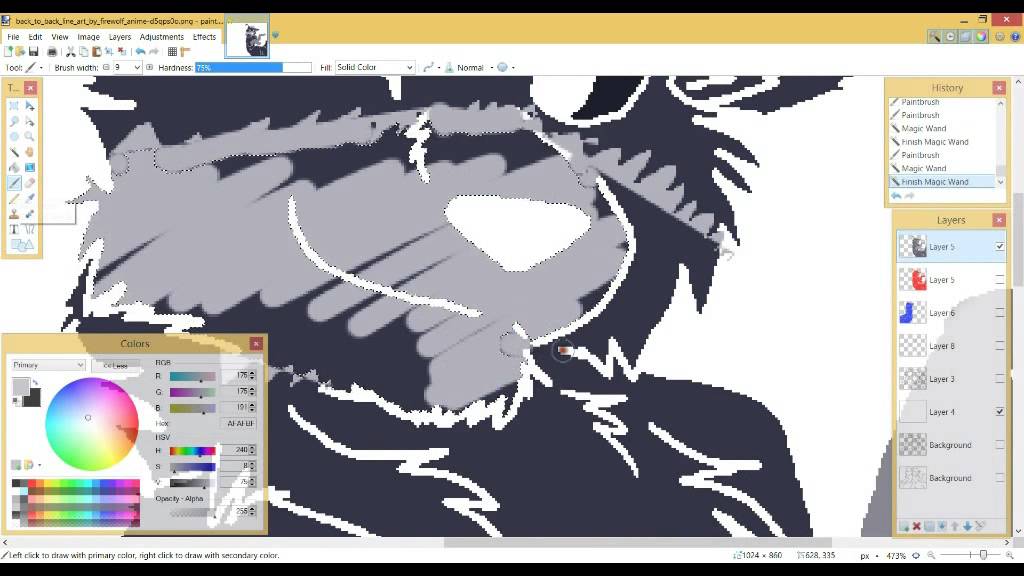Choose the Zoom tool in Tools panel

point(29,136)
